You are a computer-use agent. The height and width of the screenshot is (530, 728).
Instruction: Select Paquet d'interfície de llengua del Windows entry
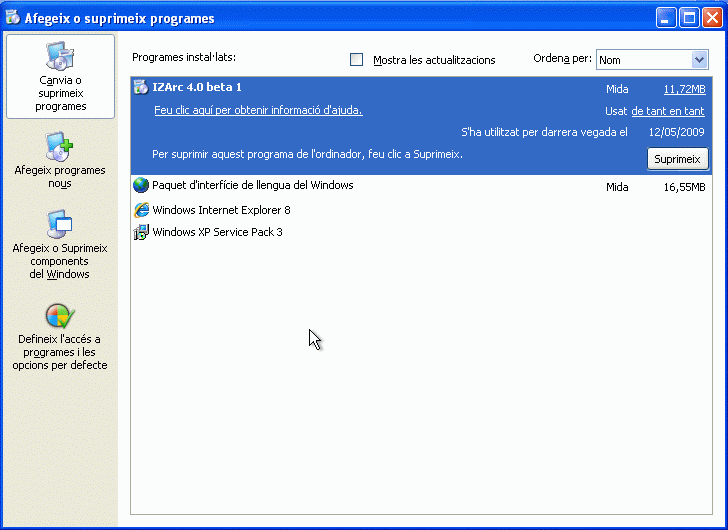[252, 186]
